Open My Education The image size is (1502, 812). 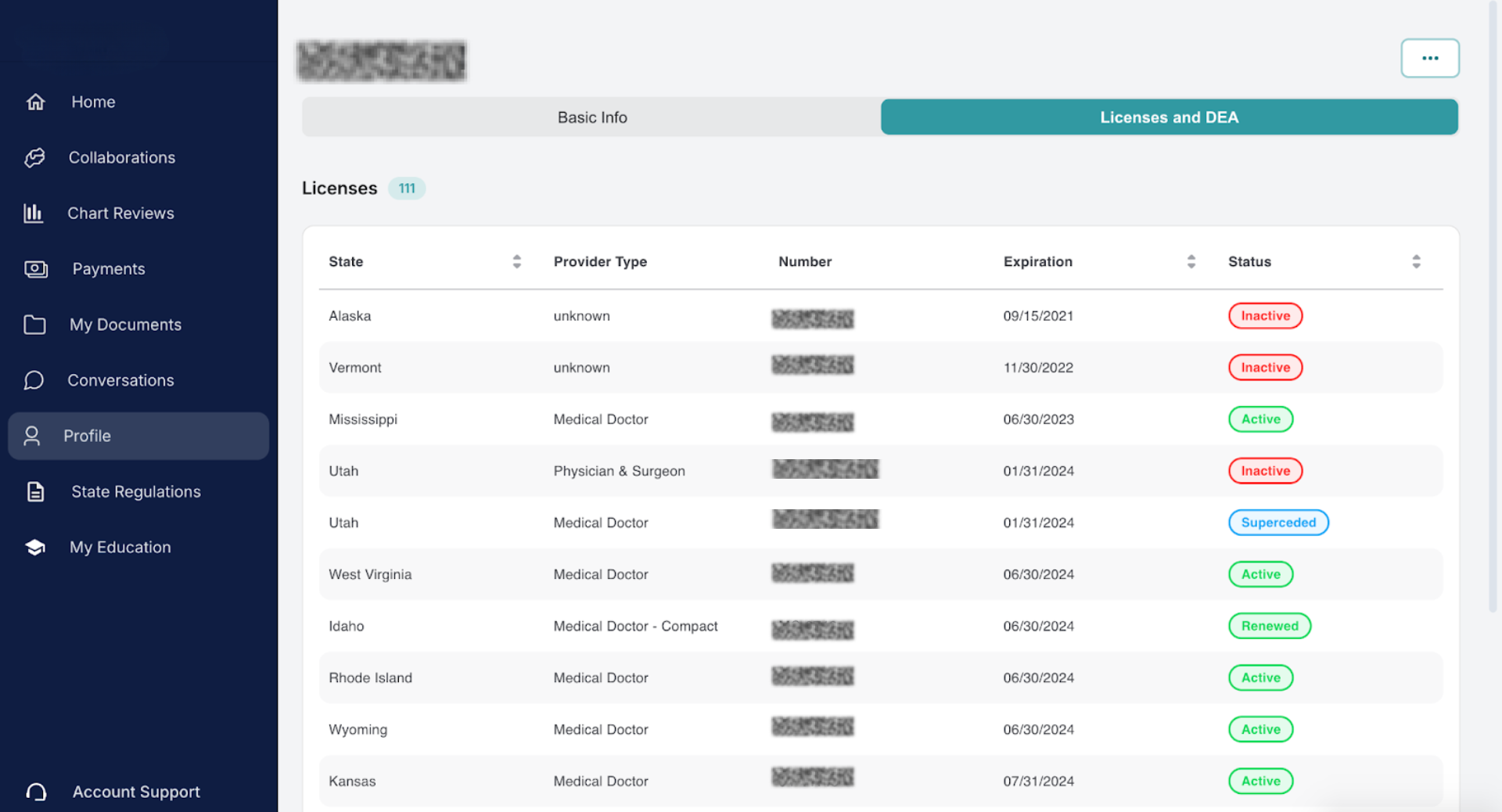pos(35,547)
